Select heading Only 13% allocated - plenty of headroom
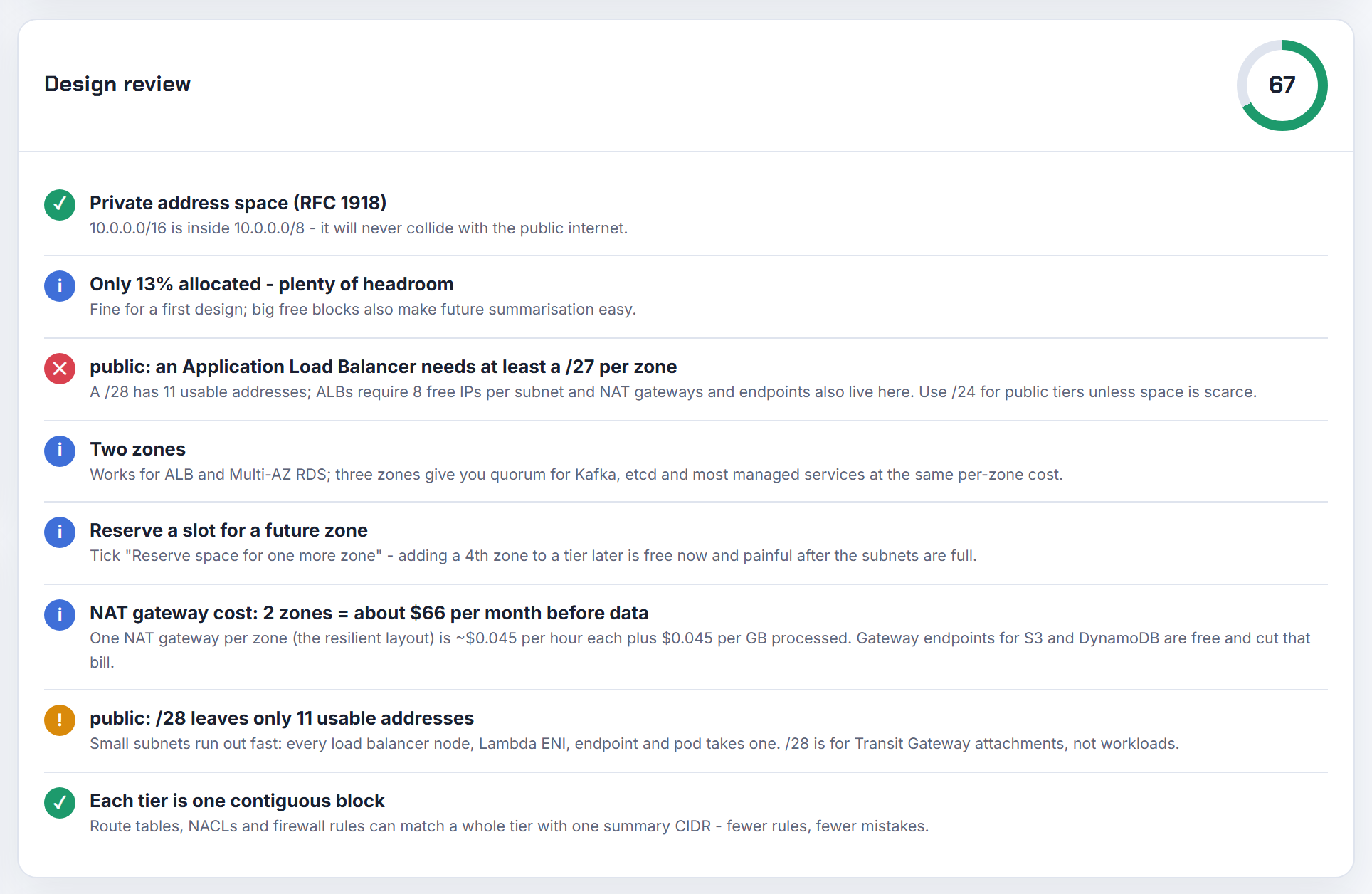1372x894 pixels. click(272, 284)
